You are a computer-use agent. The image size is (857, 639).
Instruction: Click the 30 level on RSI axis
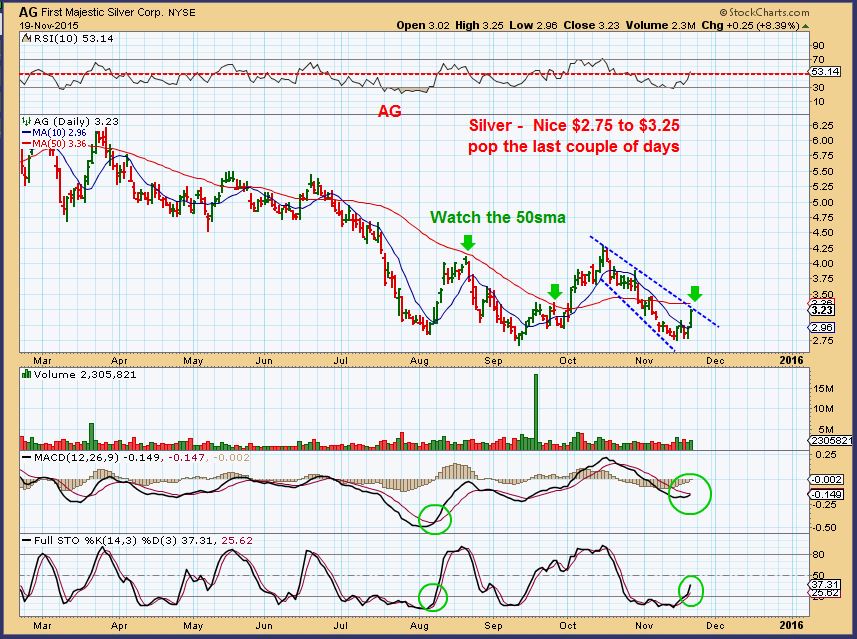(818, 87)
